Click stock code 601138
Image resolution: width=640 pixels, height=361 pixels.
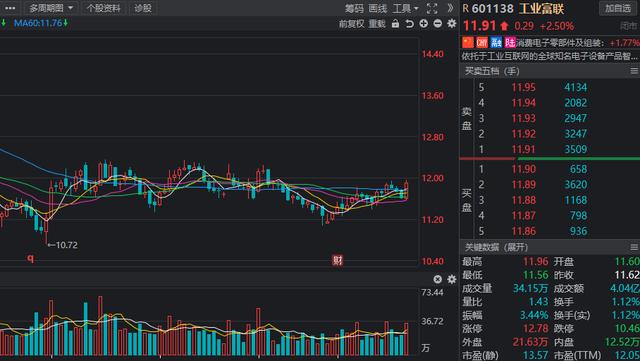[x=492, y=9]
